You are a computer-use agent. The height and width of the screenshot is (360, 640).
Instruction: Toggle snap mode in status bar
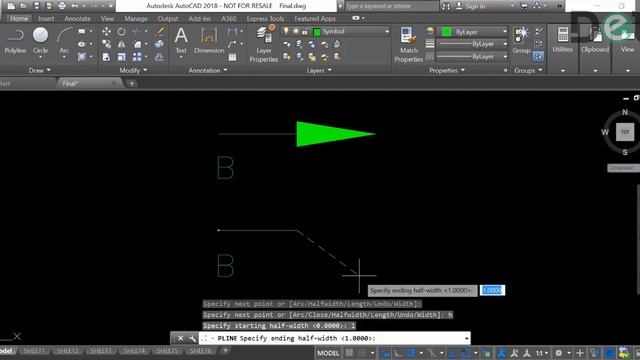pos(363,353)
